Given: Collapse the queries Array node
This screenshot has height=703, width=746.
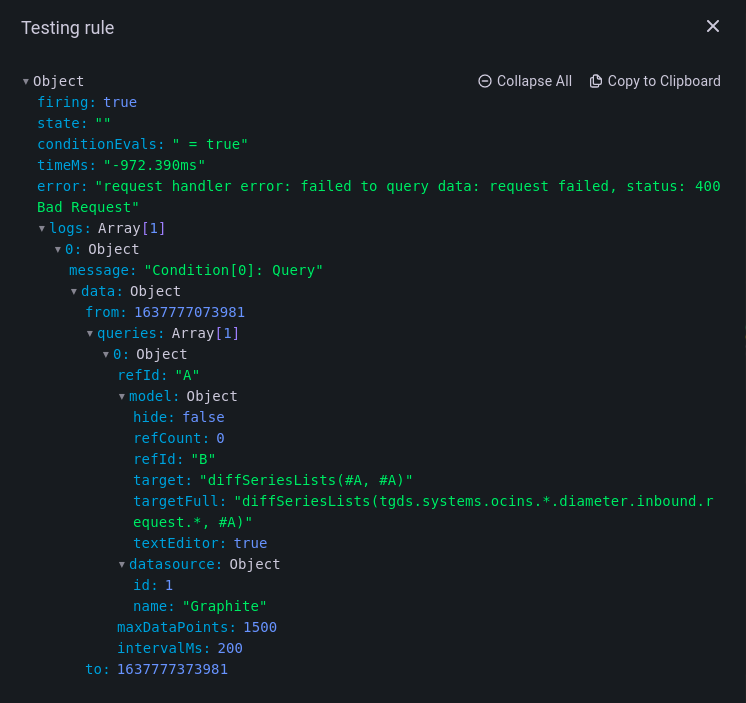Looking at the screenshot, I should pos(90,333).
